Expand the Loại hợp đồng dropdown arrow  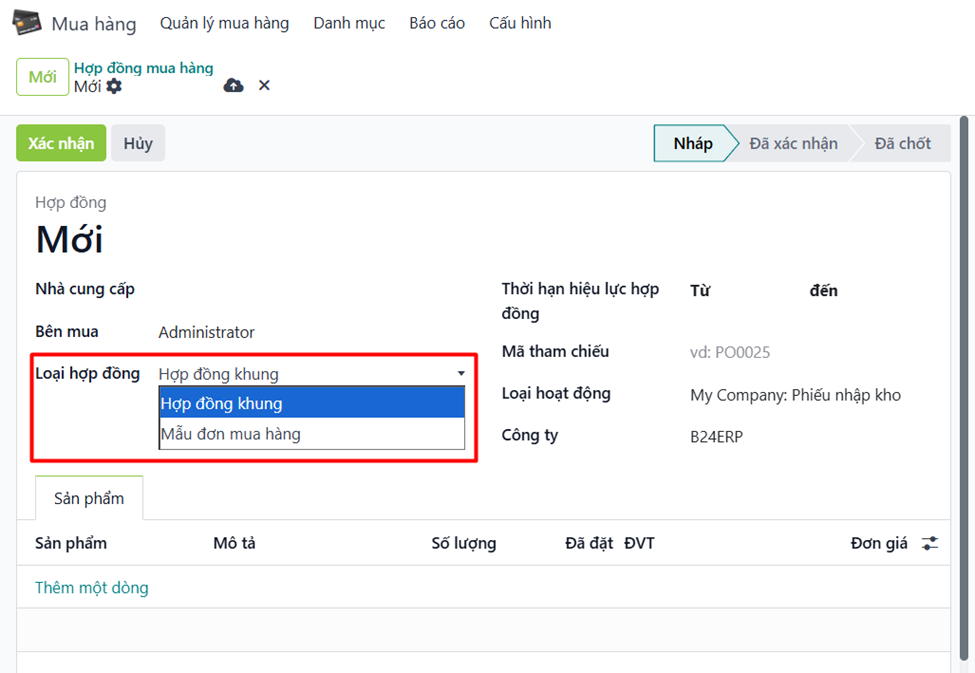coord(461,374)
